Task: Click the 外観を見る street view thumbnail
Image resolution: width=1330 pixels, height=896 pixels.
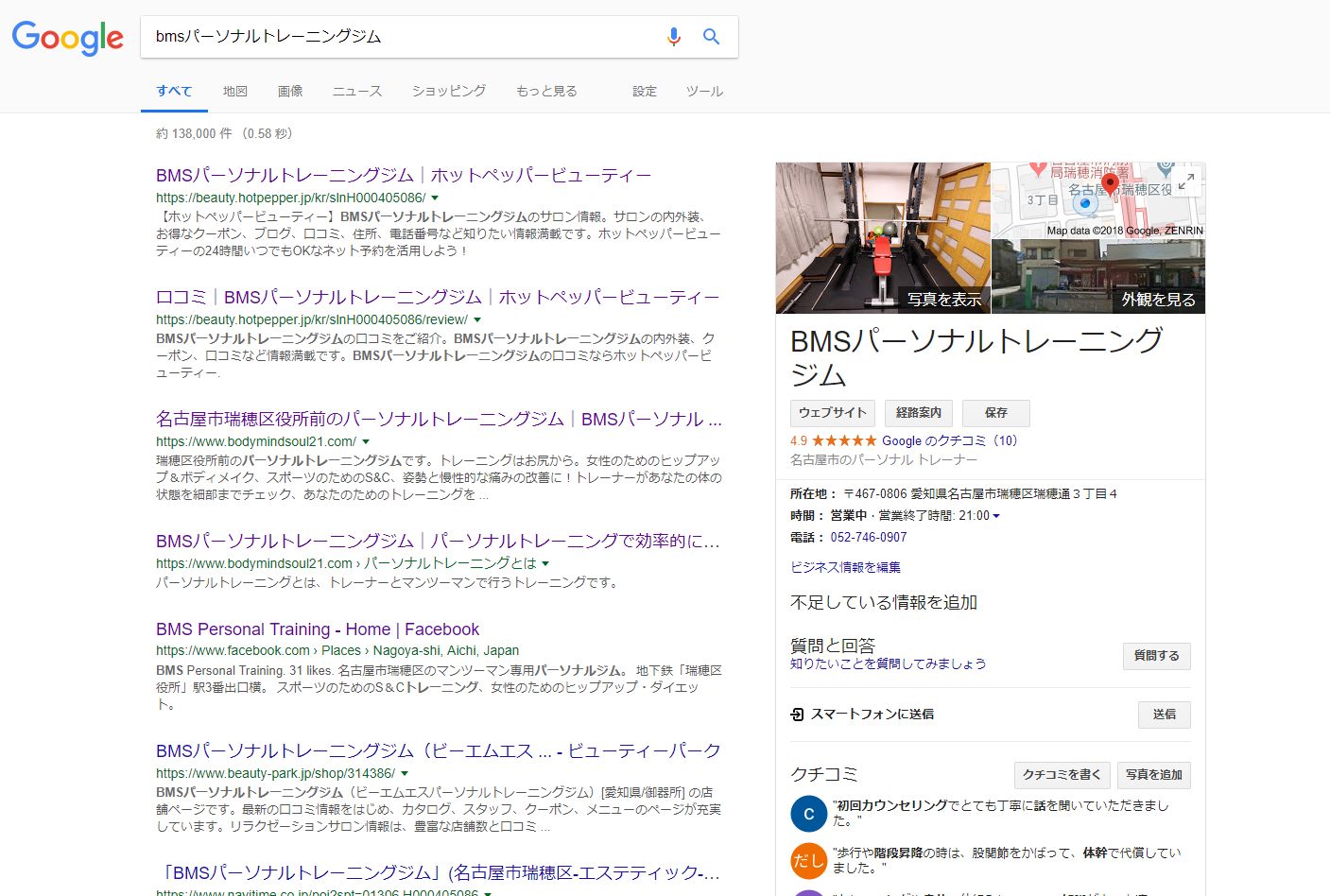Action: tap(1098, 277)
